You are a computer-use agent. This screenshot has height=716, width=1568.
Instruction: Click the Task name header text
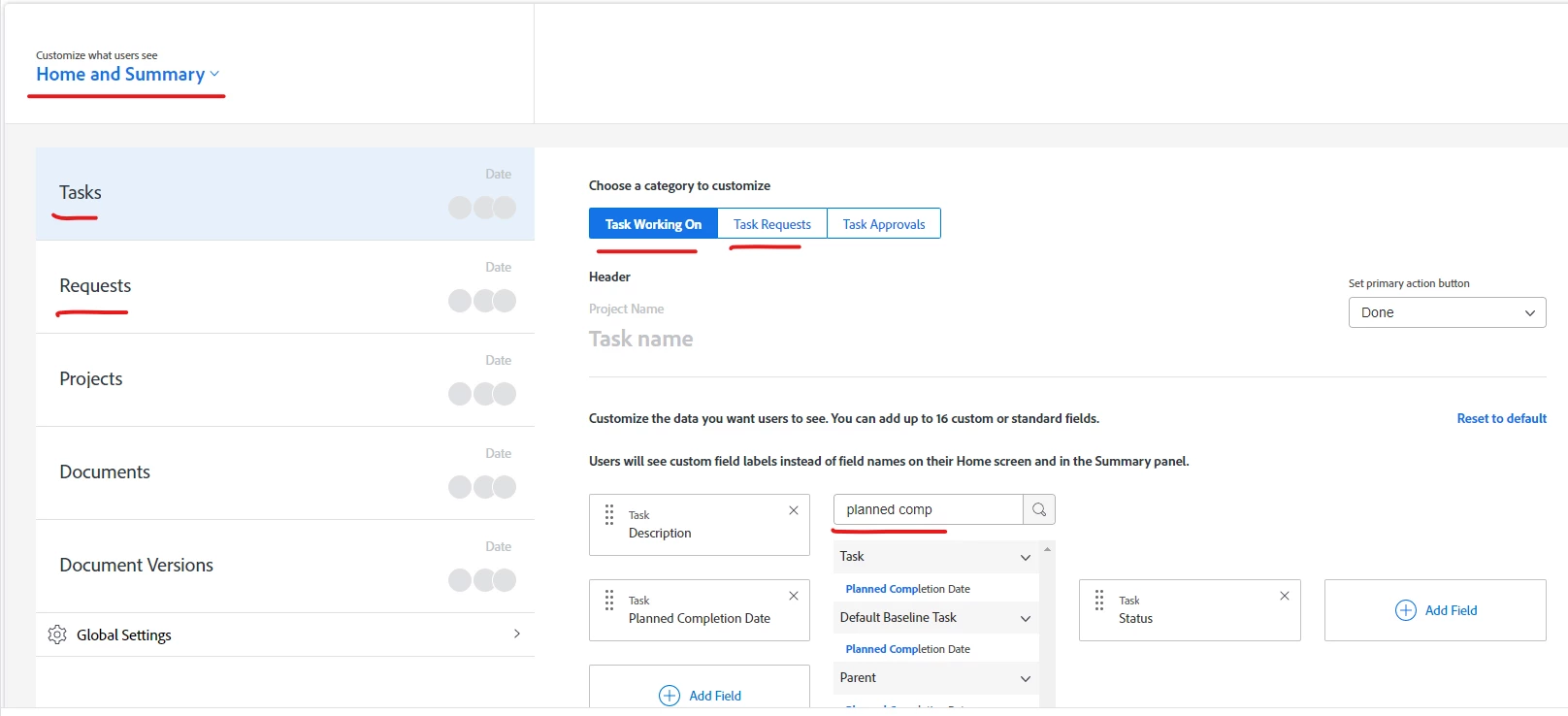point(640,339)
